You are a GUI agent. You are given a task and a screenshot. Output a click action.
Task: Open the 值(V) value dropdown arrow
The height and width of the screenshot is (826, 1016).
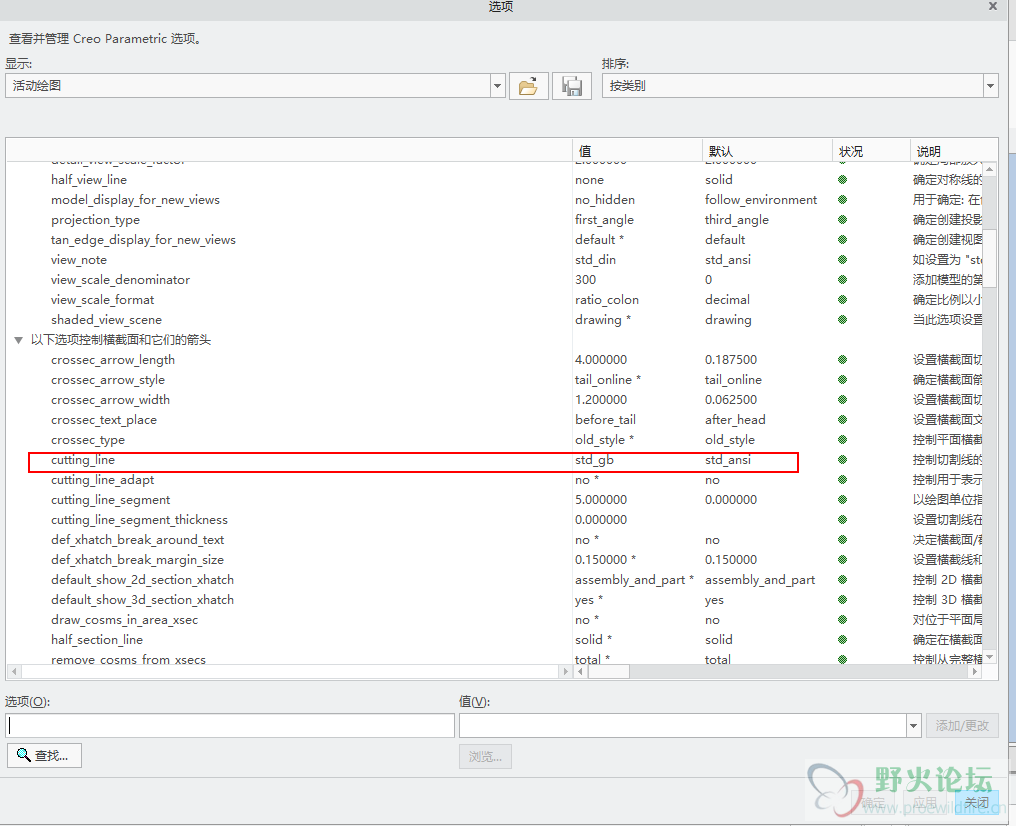click(913, 726)
